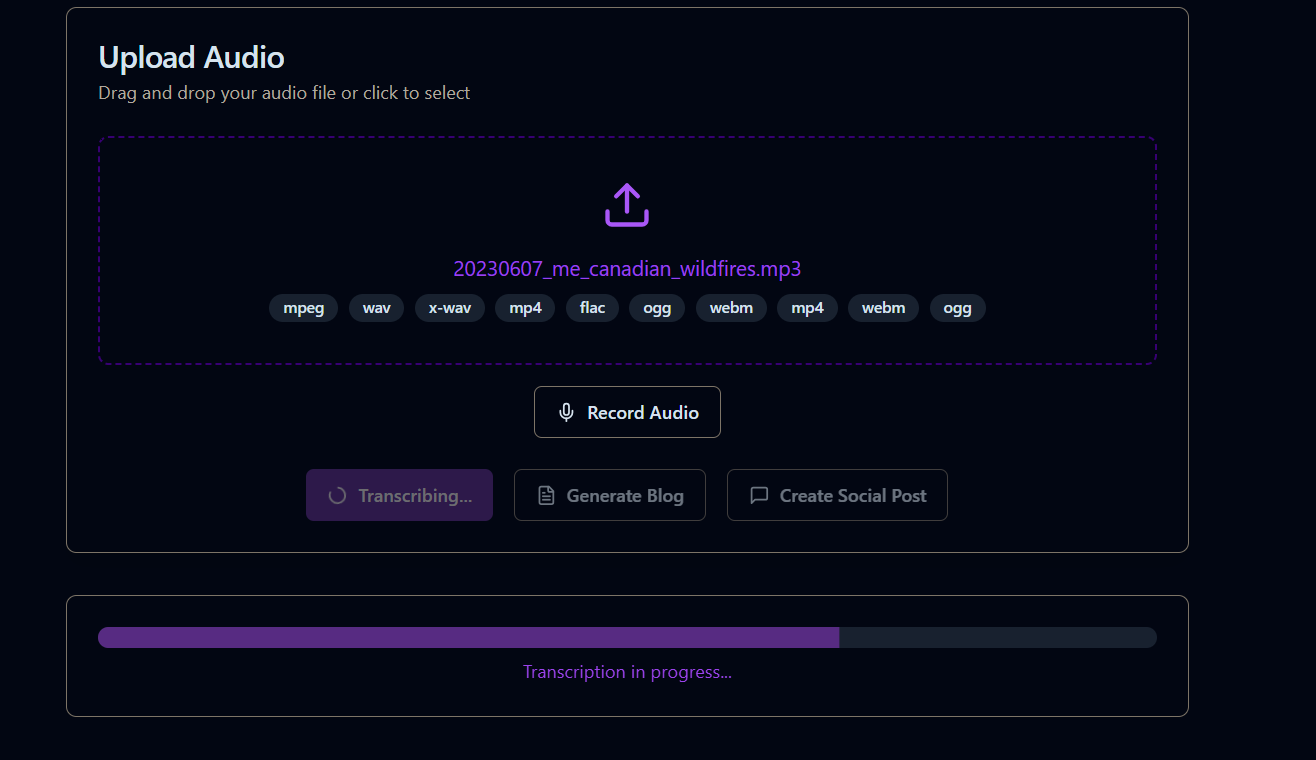
Task: Click the loading spinner beside Transcribing
Action: pos(337,495)
